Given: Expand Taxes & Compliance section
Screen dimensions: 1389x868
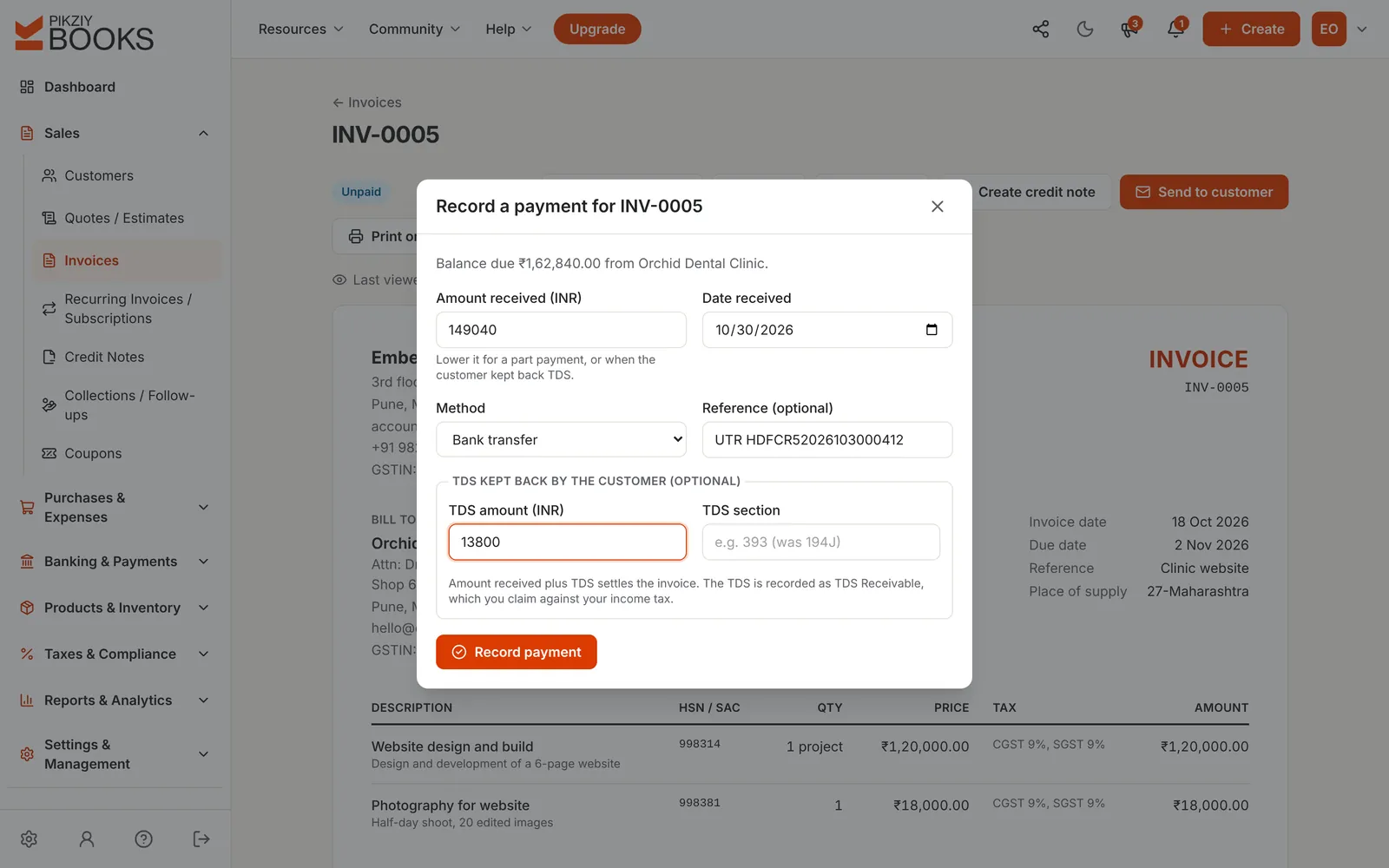Looking at the screenshot, I should [115, 654].
